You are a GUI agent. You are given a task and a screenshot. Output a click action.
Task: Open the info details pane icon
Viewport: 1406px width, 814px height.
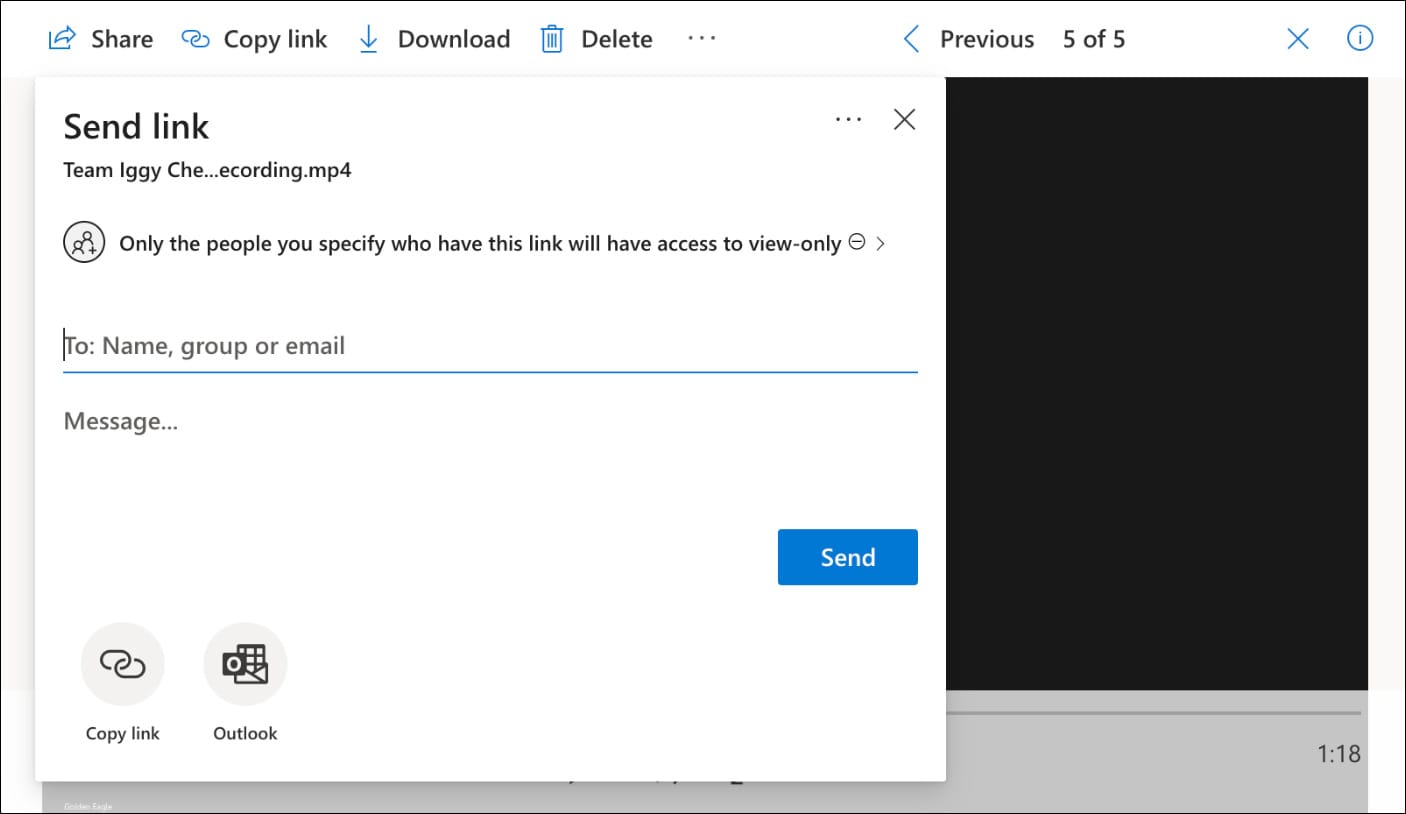tap(1360, 39)
